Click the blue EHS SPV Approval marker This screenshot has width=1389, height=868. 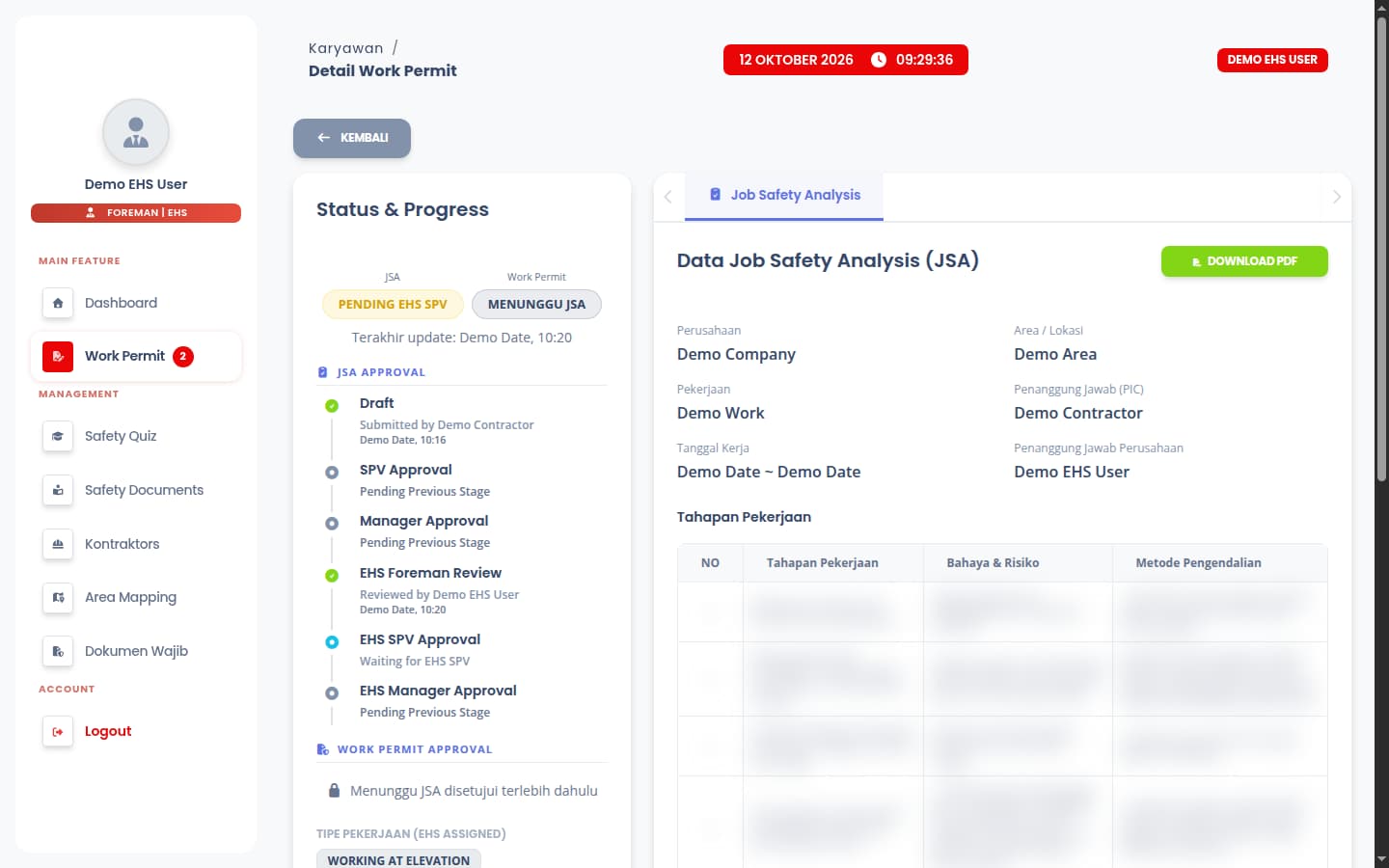tap(332, 642)
